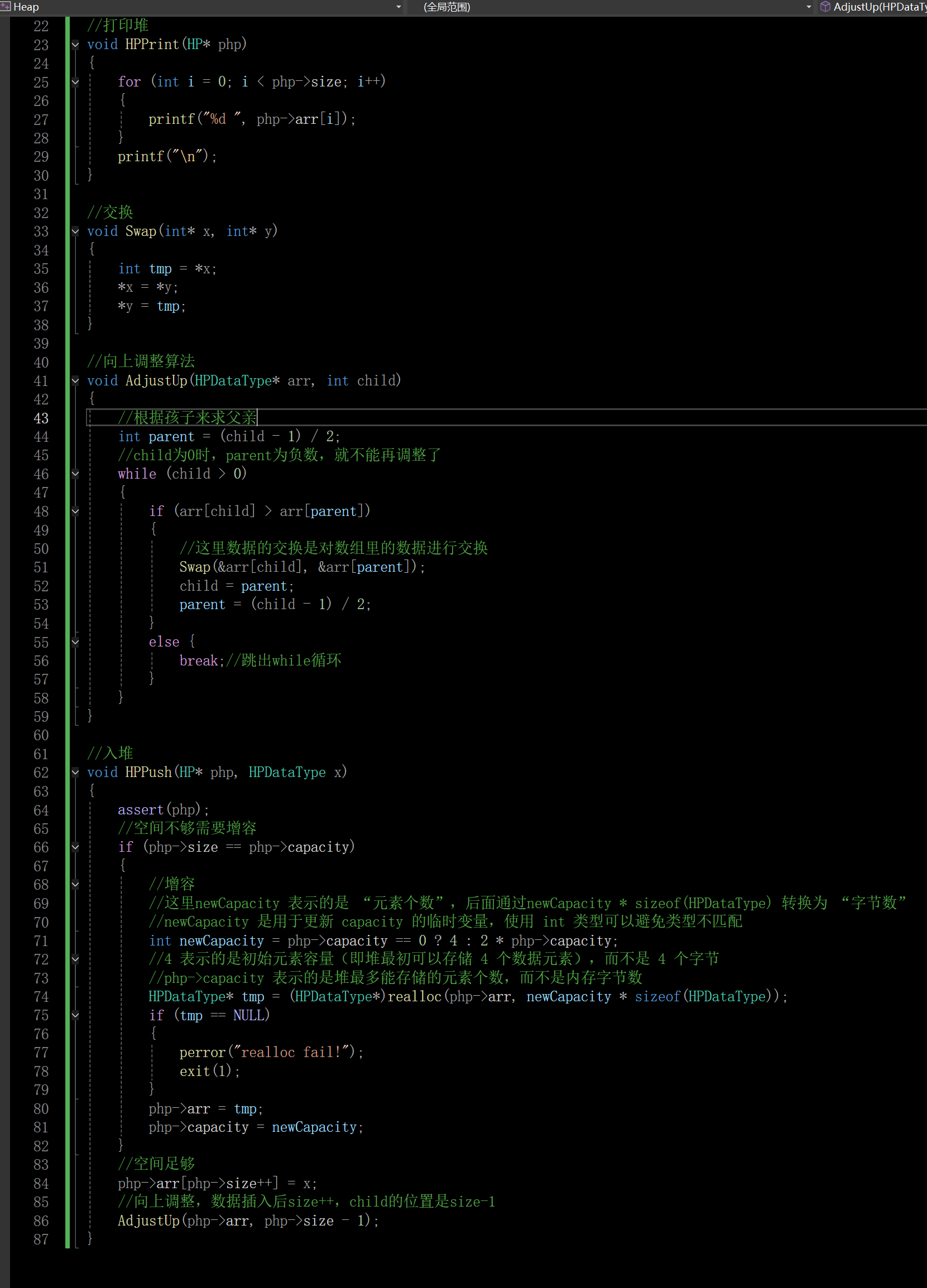The height and width of the screenshot is (1288, 927).
Task: Open the AdjustUp member dropdown
Action: pyautogui.click(x=873, y=7)
